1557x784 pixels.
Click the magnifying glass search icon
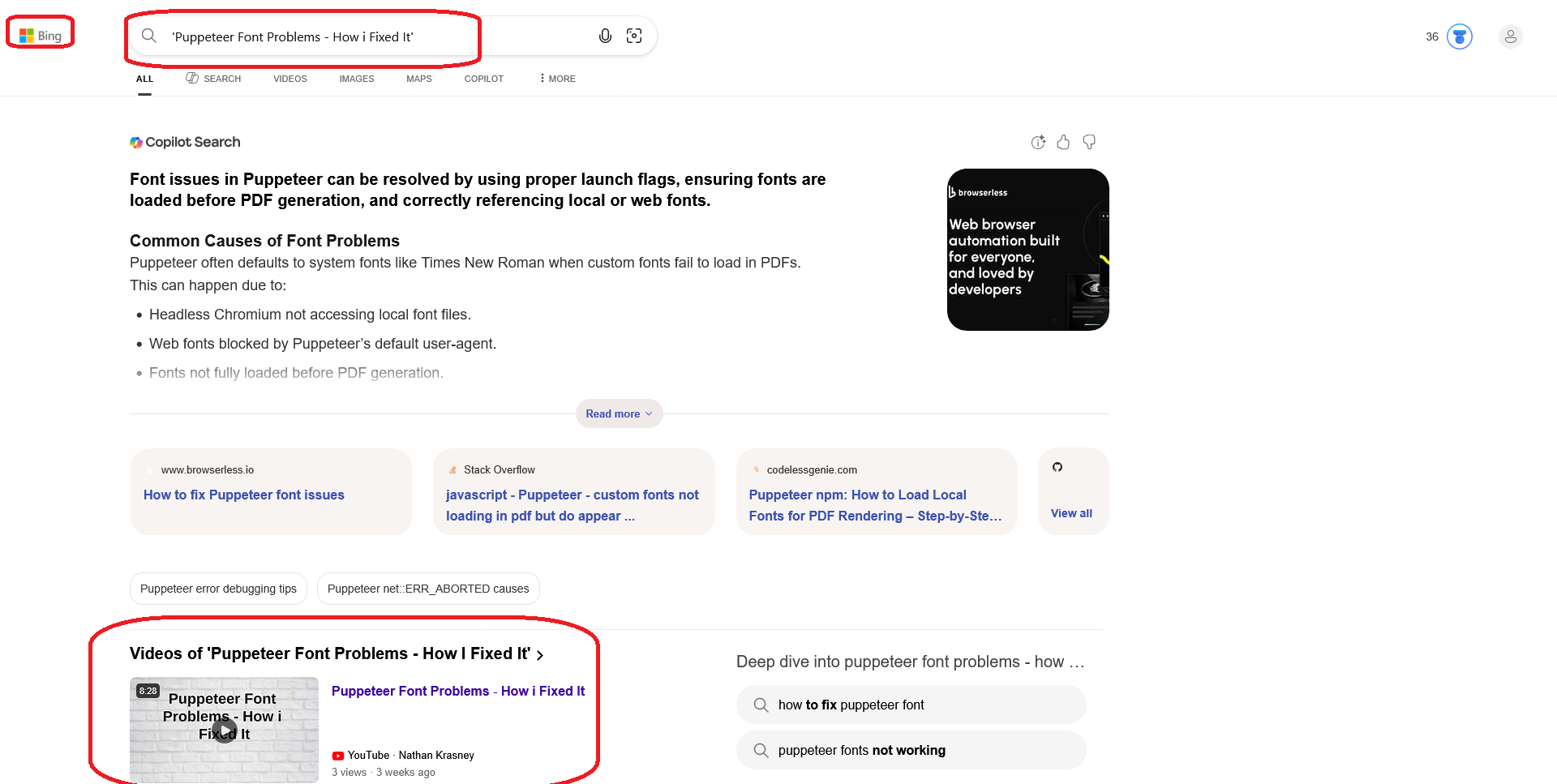tap(149, 36)
